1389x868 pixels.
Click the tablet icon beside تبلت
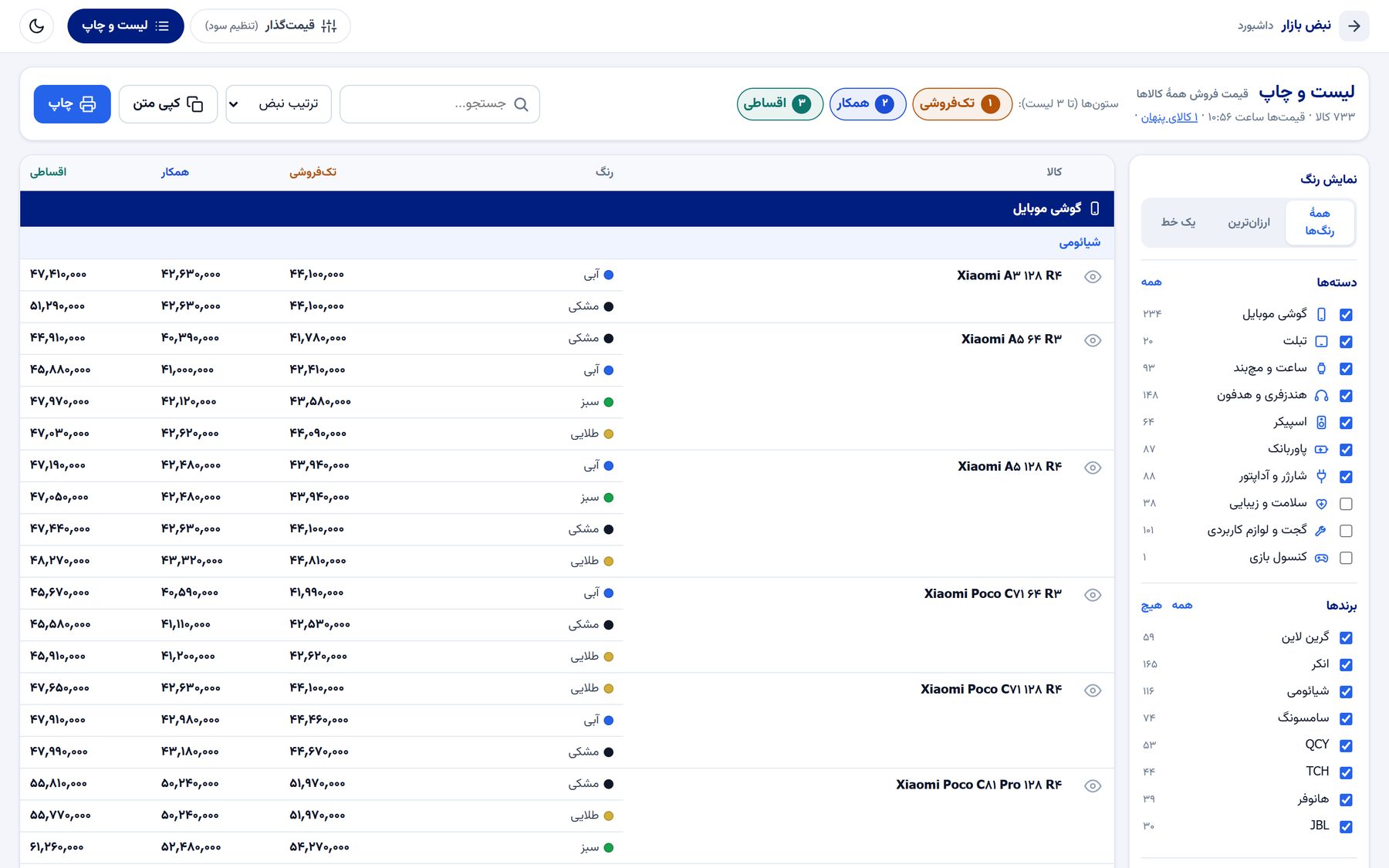tap(1321, 341)
